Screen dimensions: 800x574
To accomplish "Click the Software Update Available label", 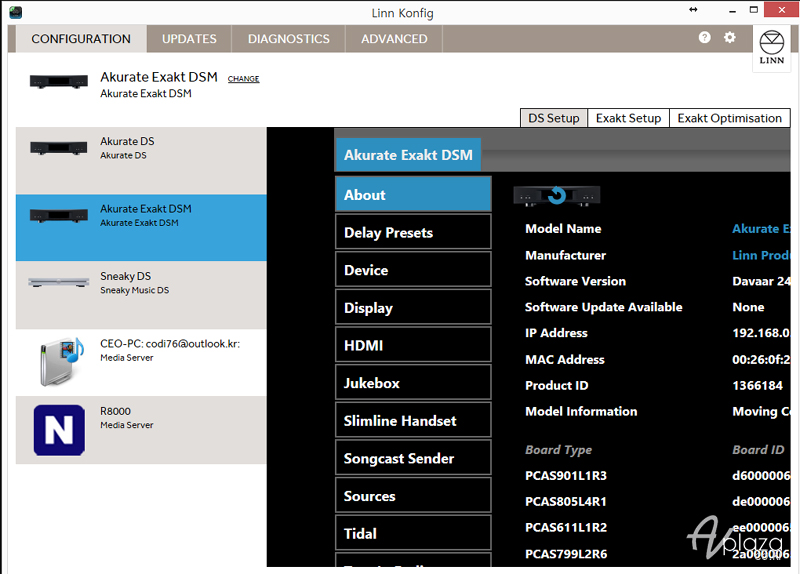I will click(x=604, y=307).
